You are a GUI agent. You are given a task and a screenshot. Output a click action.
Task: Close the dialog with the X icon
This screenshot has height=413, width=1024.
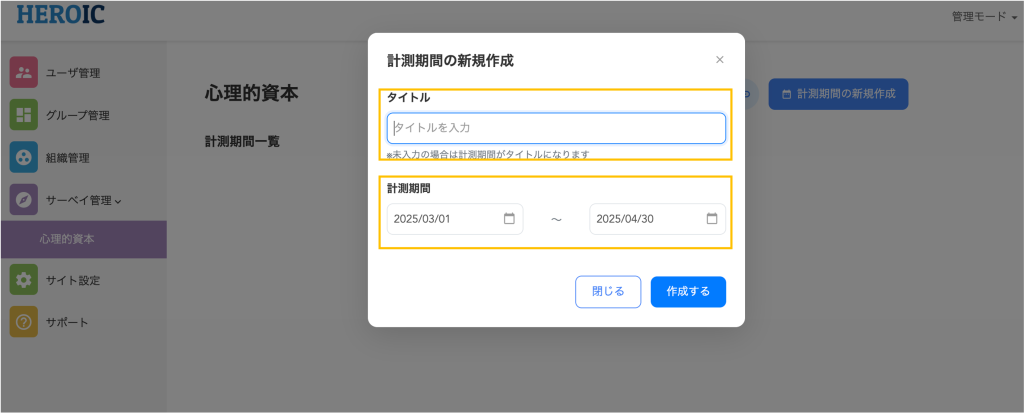(x=720, y=59)
